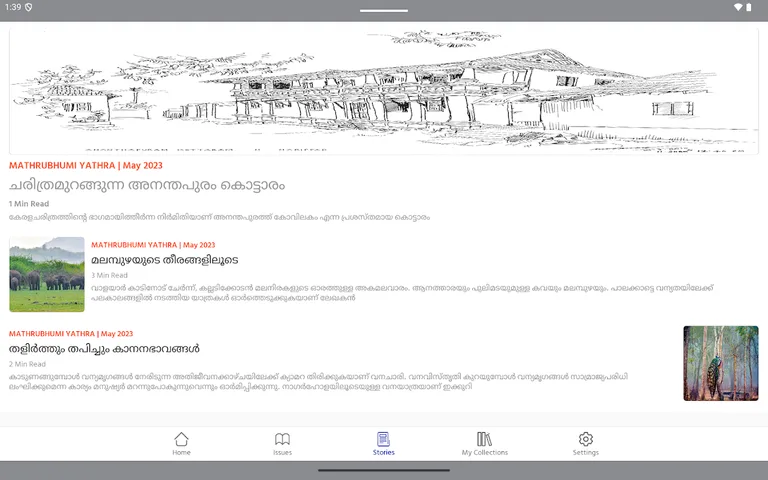Click the palace story summary line
This screenshot has height=480, width=768.
219,217
